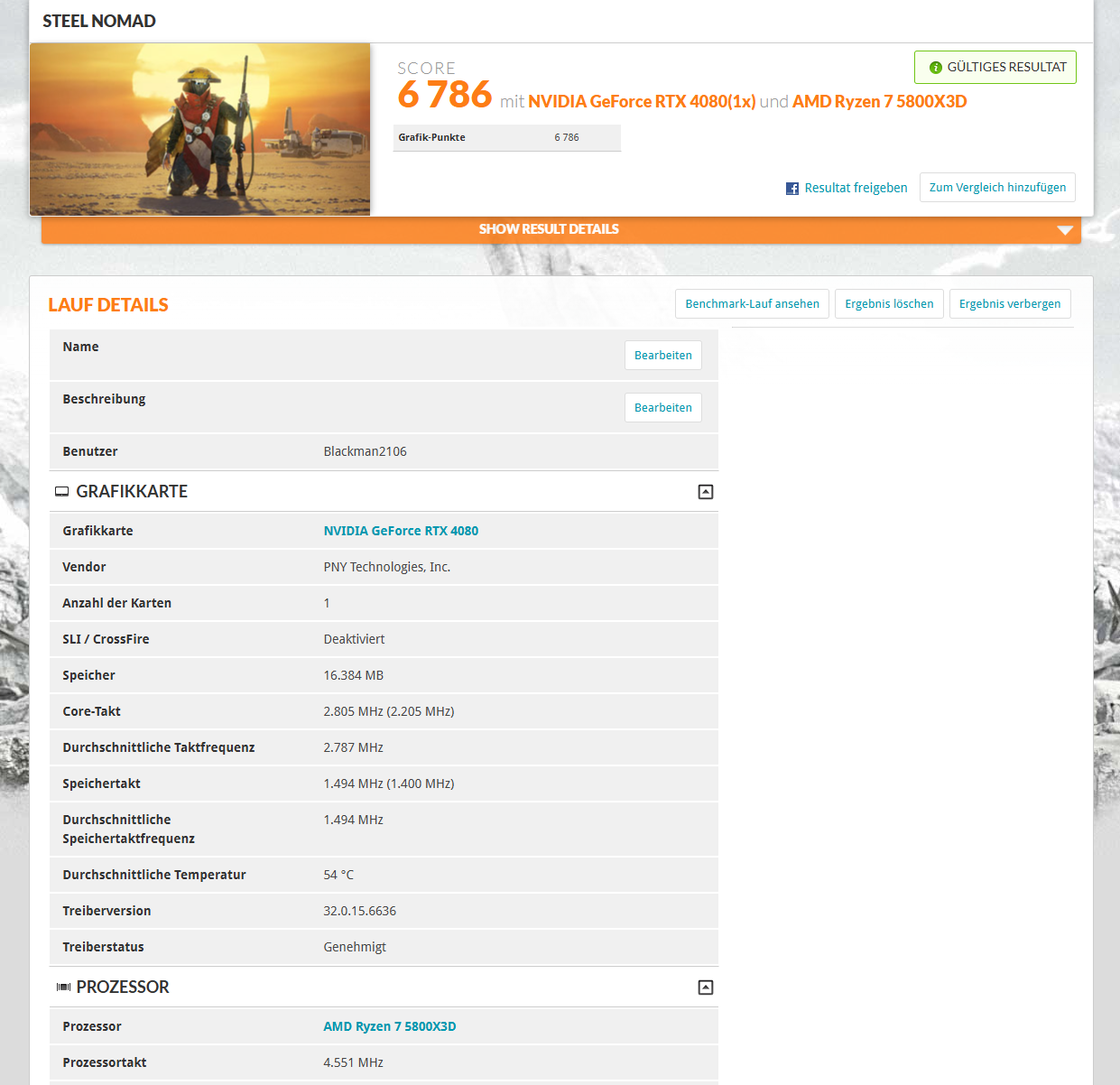Click vendor PNY Technologies, Inc.
The image size is (1120, 1085).
pyautogui.click(x=387, y=567)
